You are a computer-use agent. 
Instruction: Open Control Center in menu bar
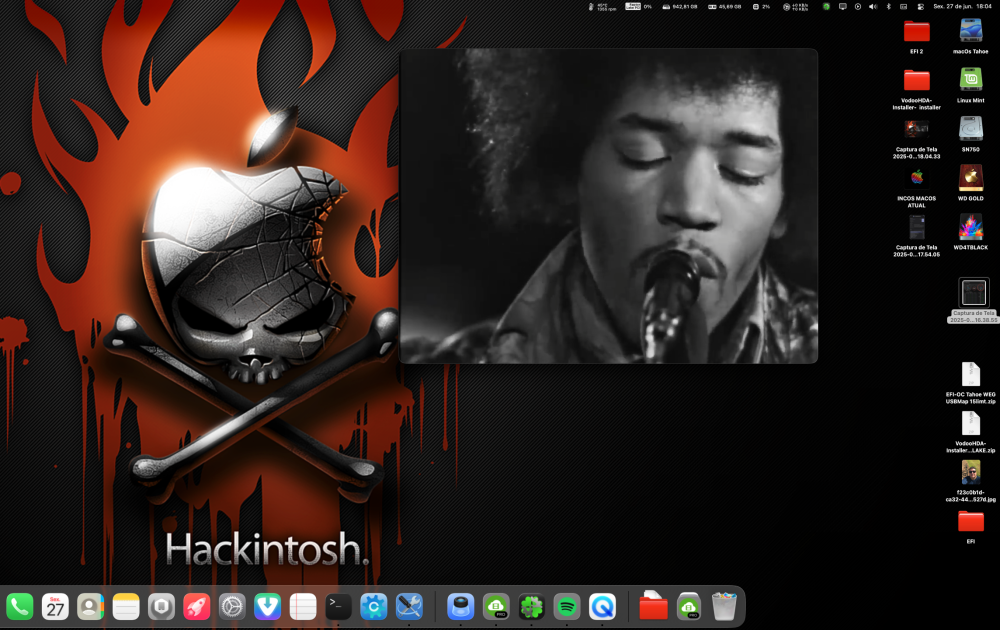920,6
